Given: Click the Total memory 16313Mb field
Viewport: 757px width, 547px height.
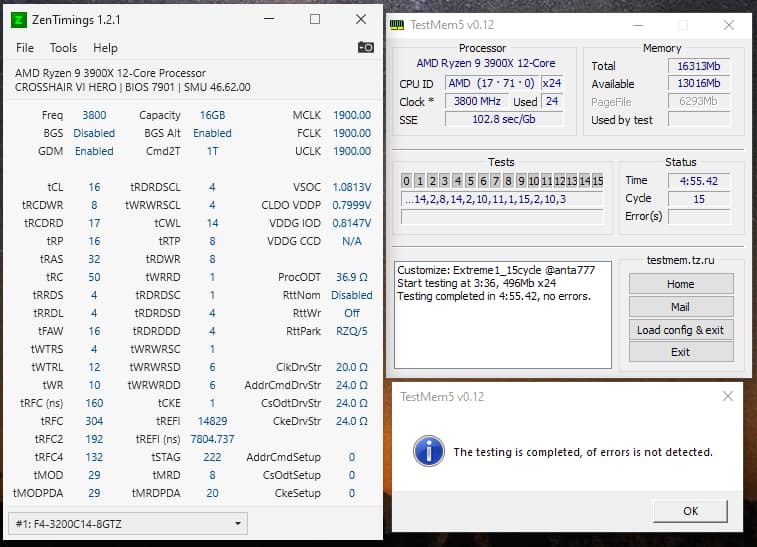Looking at the screenshot, I should pyautogui.click(x=699, y=66).
